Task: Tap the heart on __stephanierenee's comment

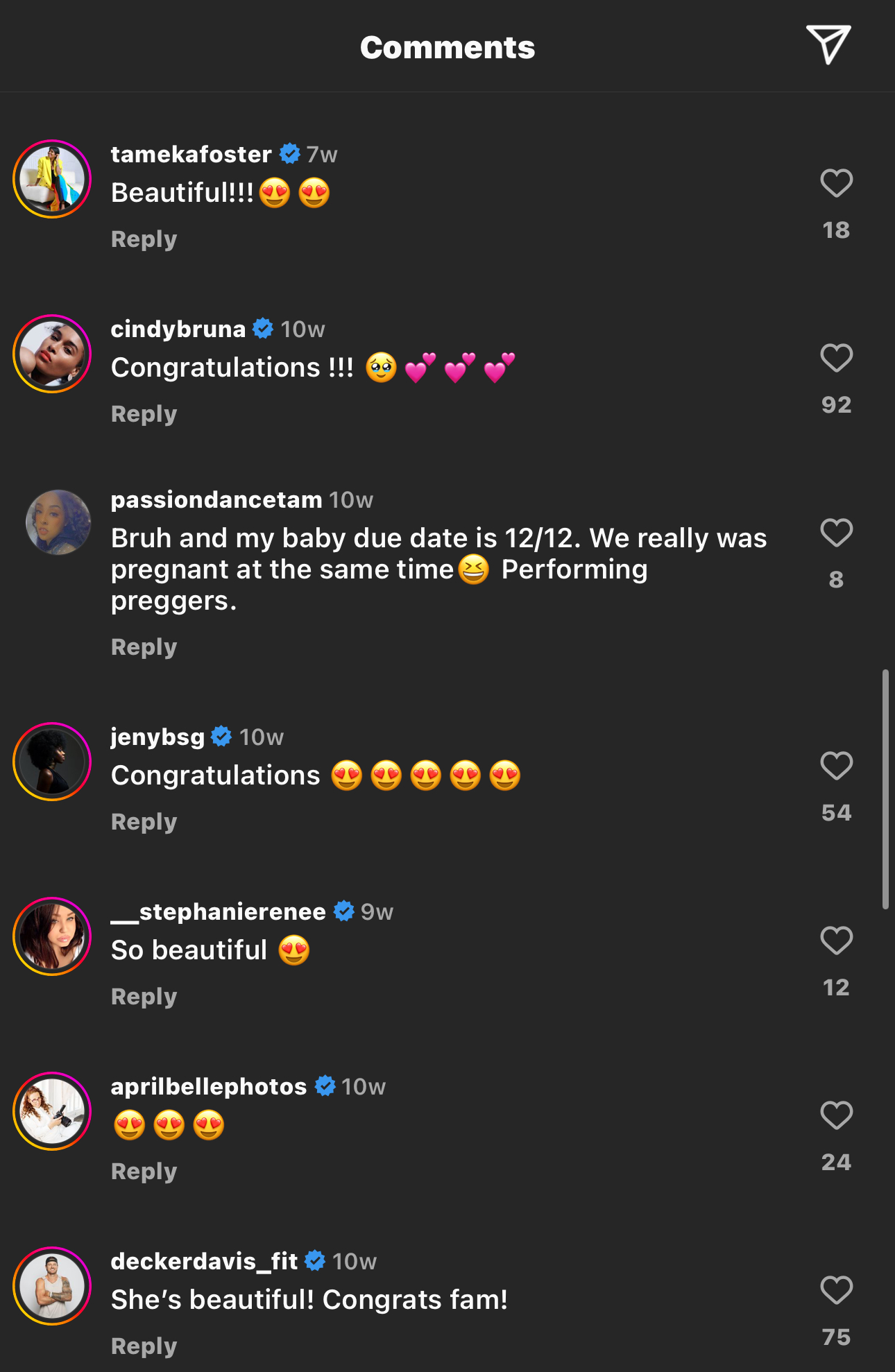Action: (836, 941)
